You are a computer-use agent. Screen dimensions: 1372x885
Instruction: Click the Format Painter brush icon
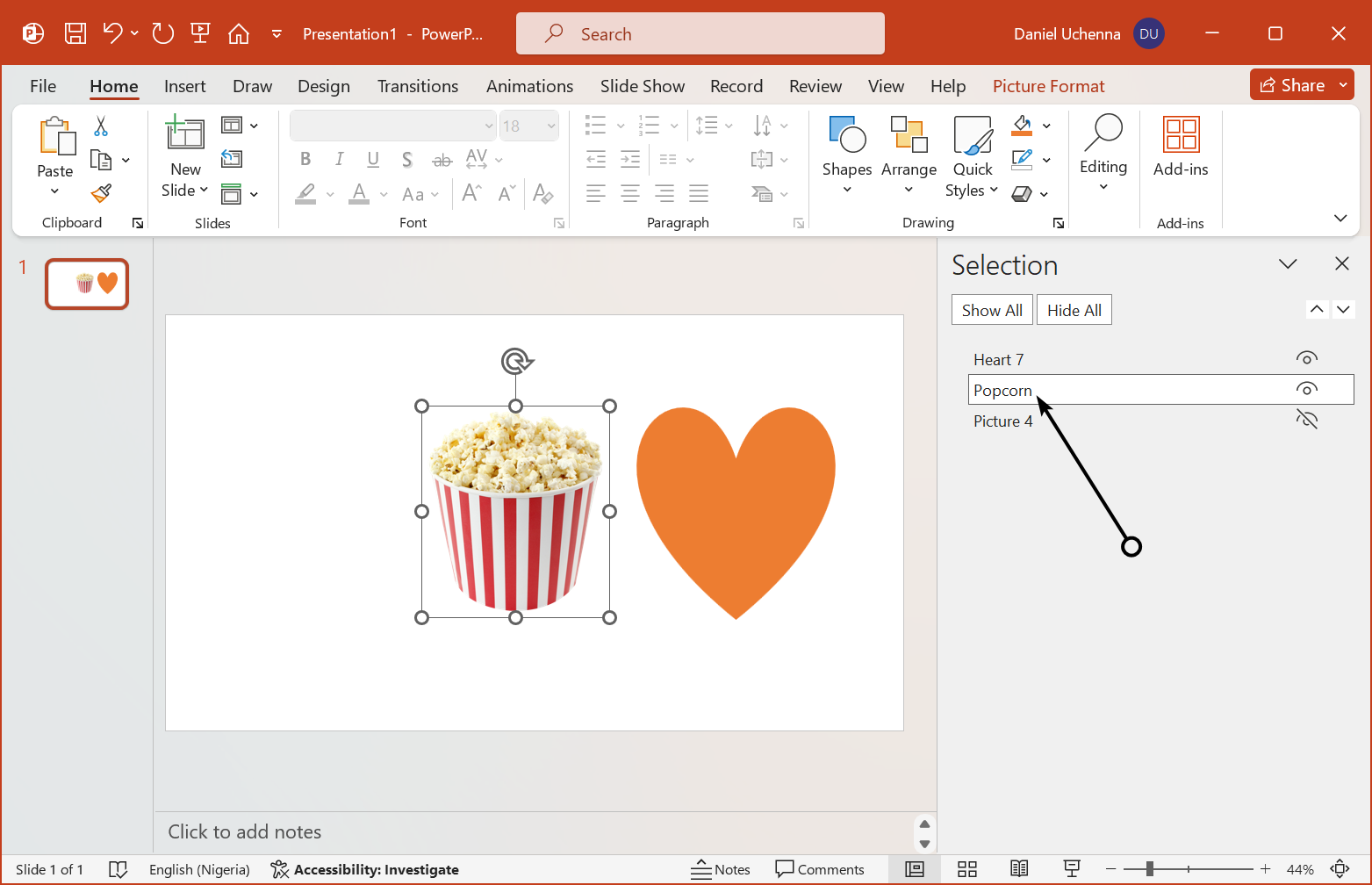point(101,193)
